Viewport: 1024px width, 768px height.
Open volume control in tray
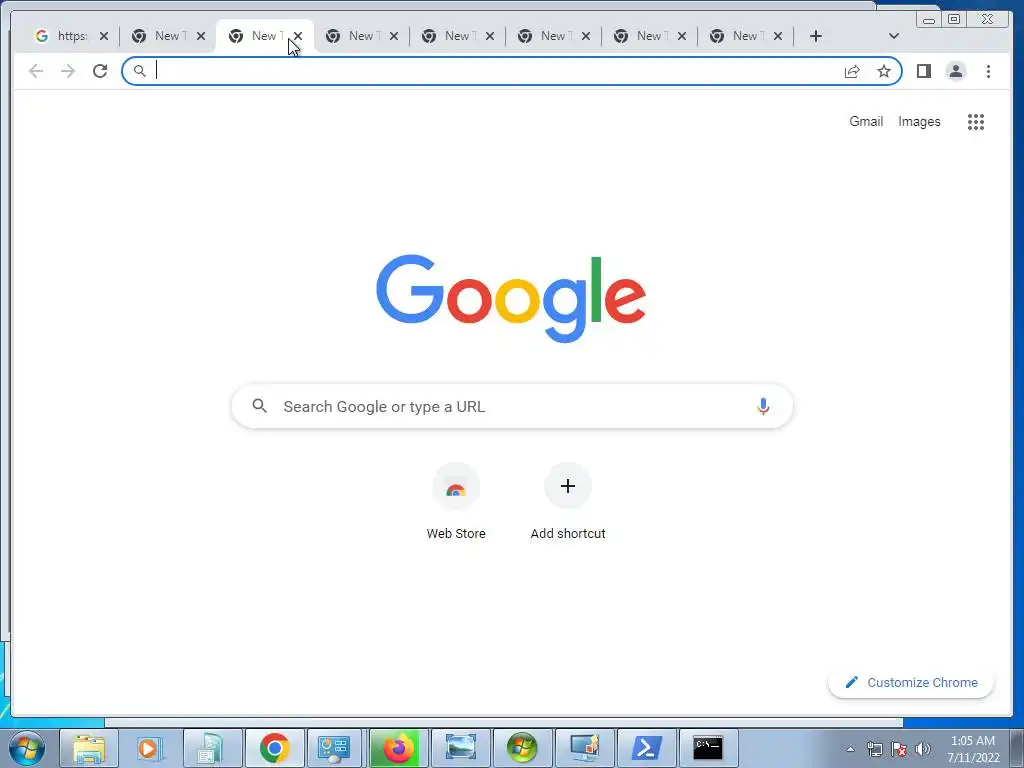923,749
